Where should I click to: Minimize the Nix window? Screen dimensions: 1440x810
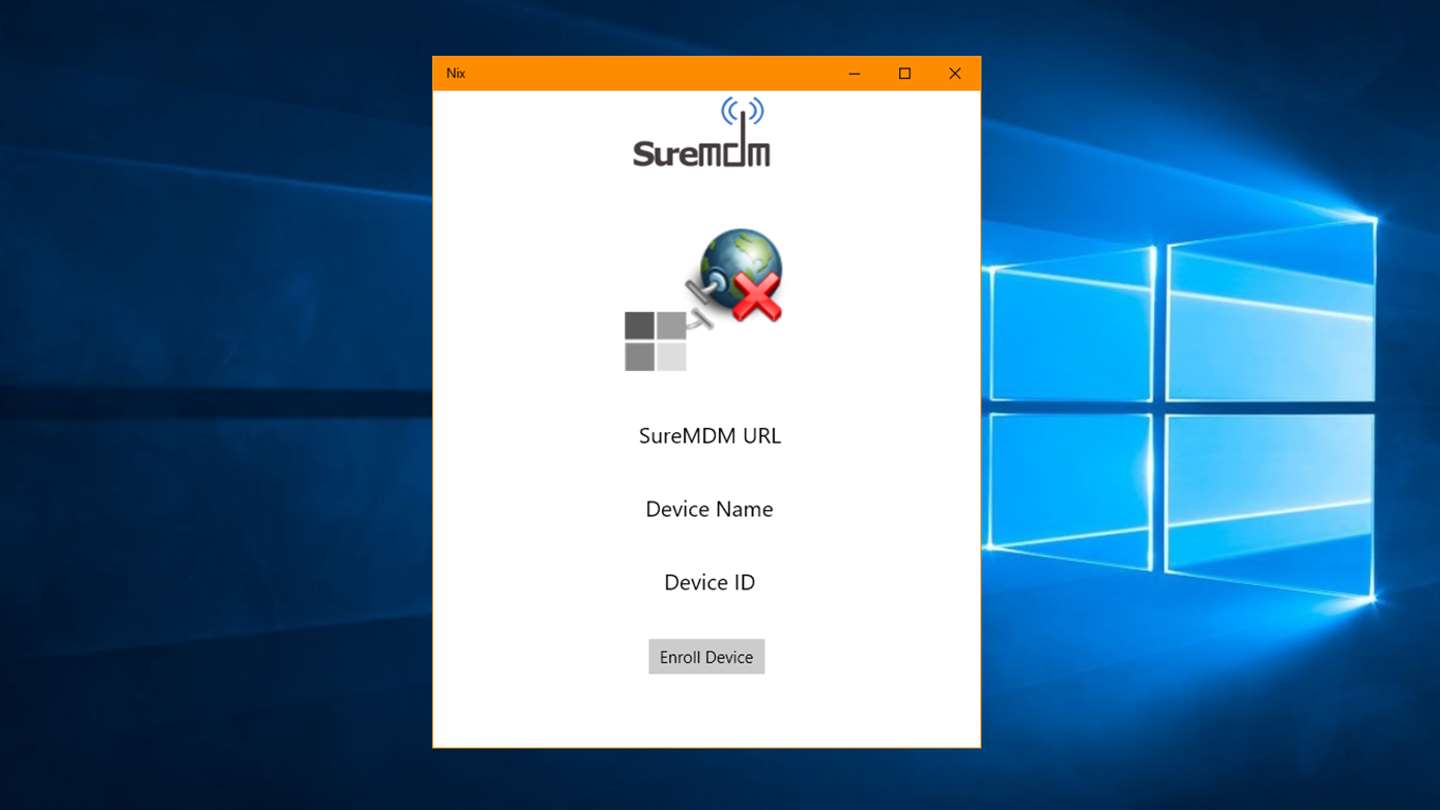[x=854, y=73]
